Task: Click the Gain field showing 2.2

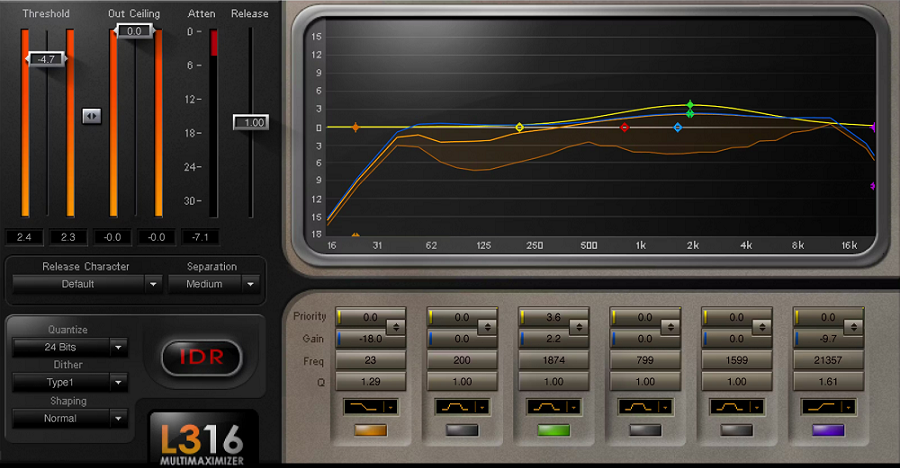Action: coord(553,339)
